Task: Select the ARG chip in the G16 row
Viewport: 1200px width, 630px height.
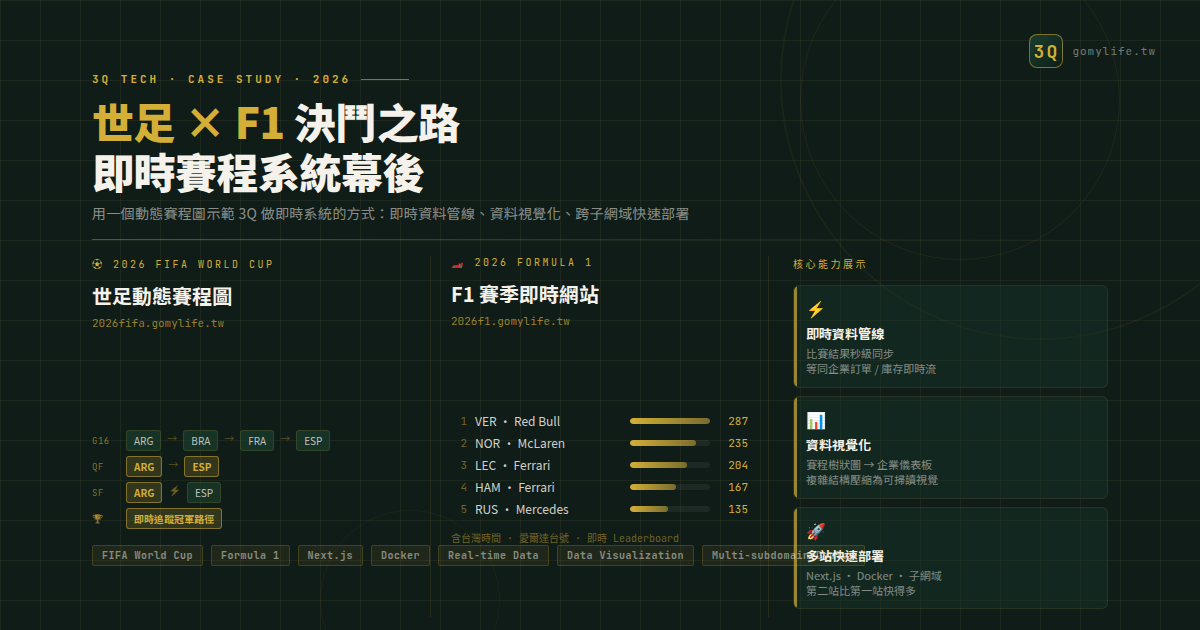Action: click(143, 441)
